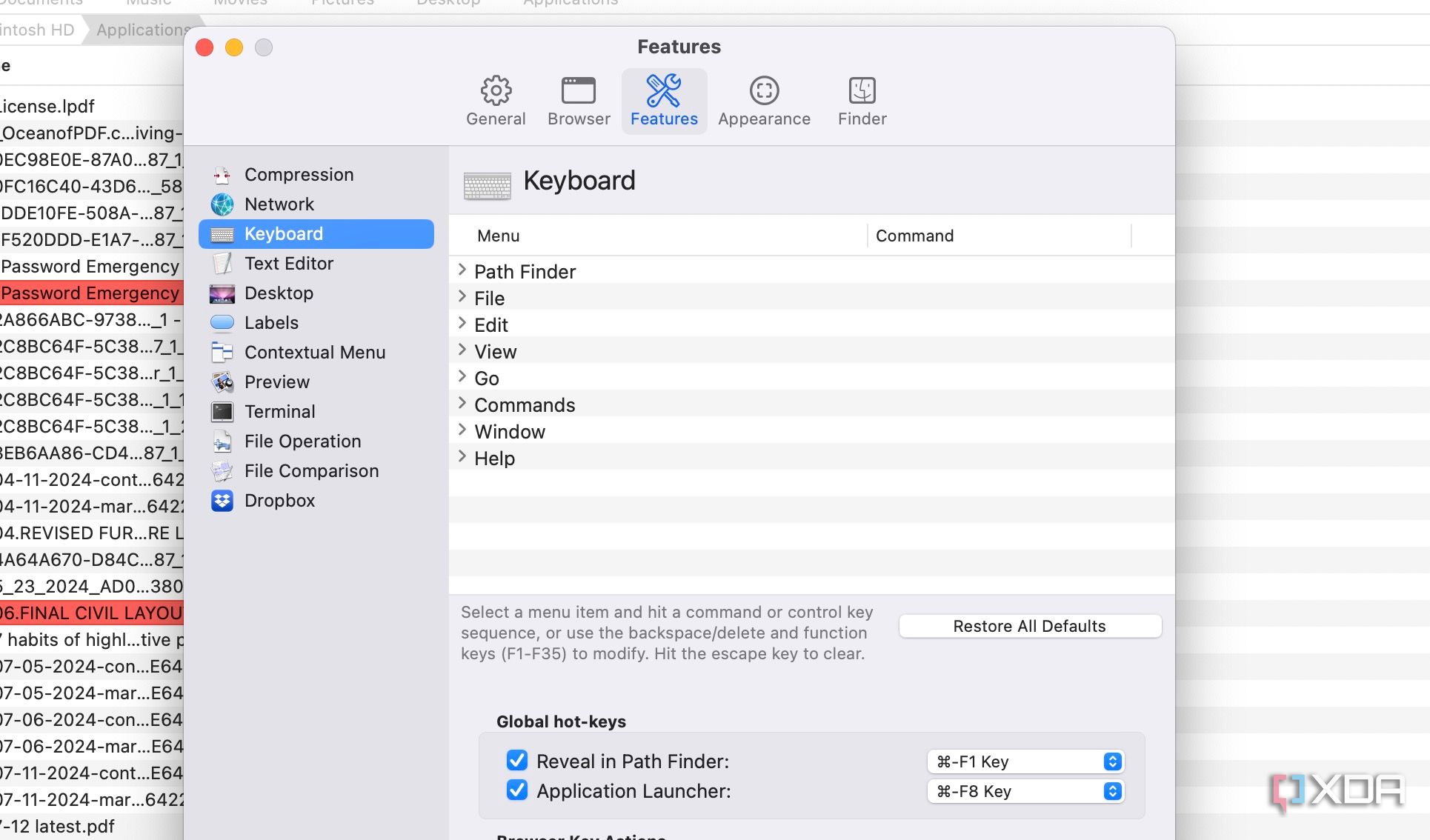Click Restore All Defaults button
The height and width of the screenshot is (840, 1430).
[1029, 626]
